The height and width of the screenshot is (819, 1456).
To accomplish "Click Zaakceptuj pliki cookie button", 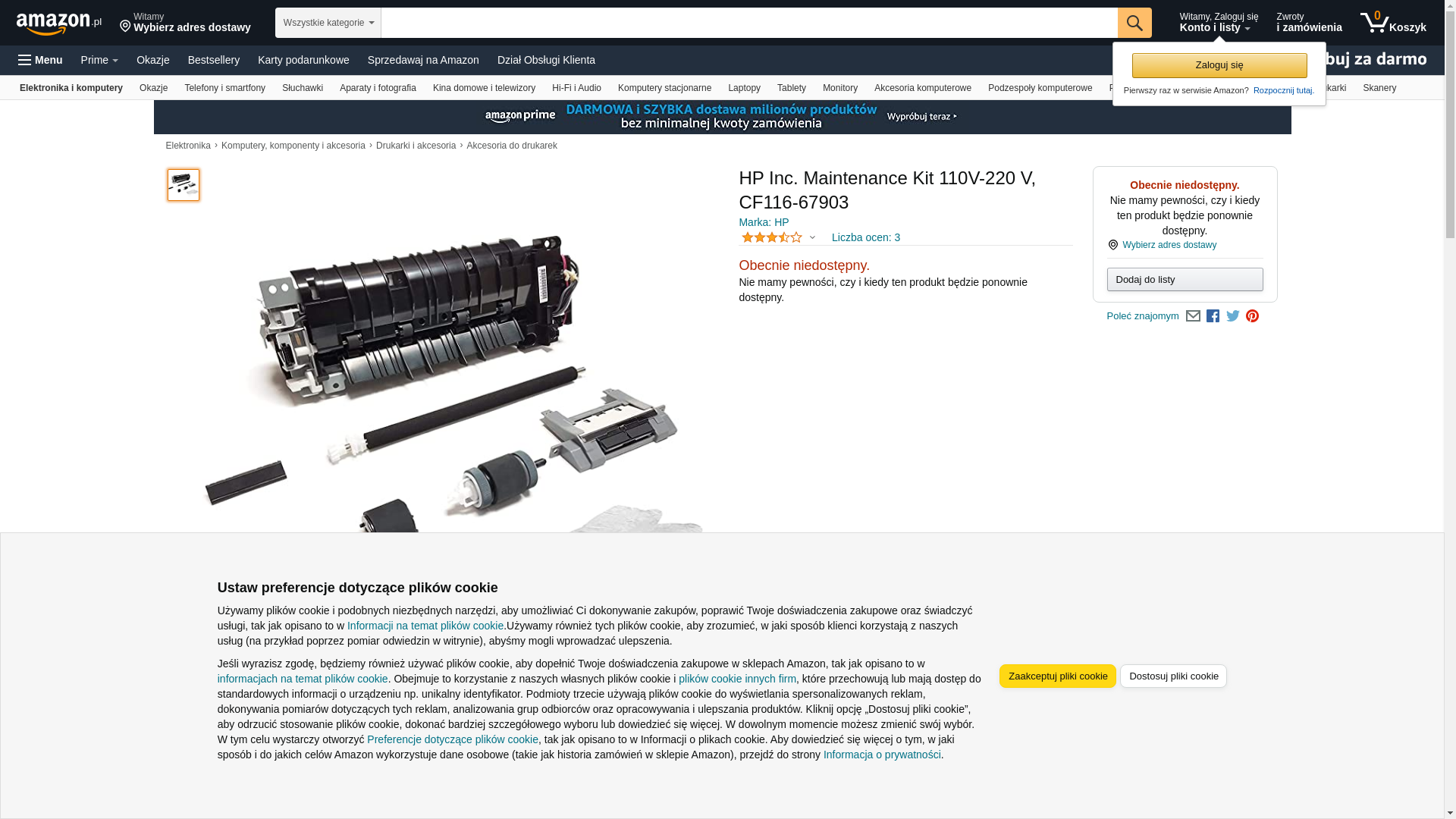I will point(1058,676).
